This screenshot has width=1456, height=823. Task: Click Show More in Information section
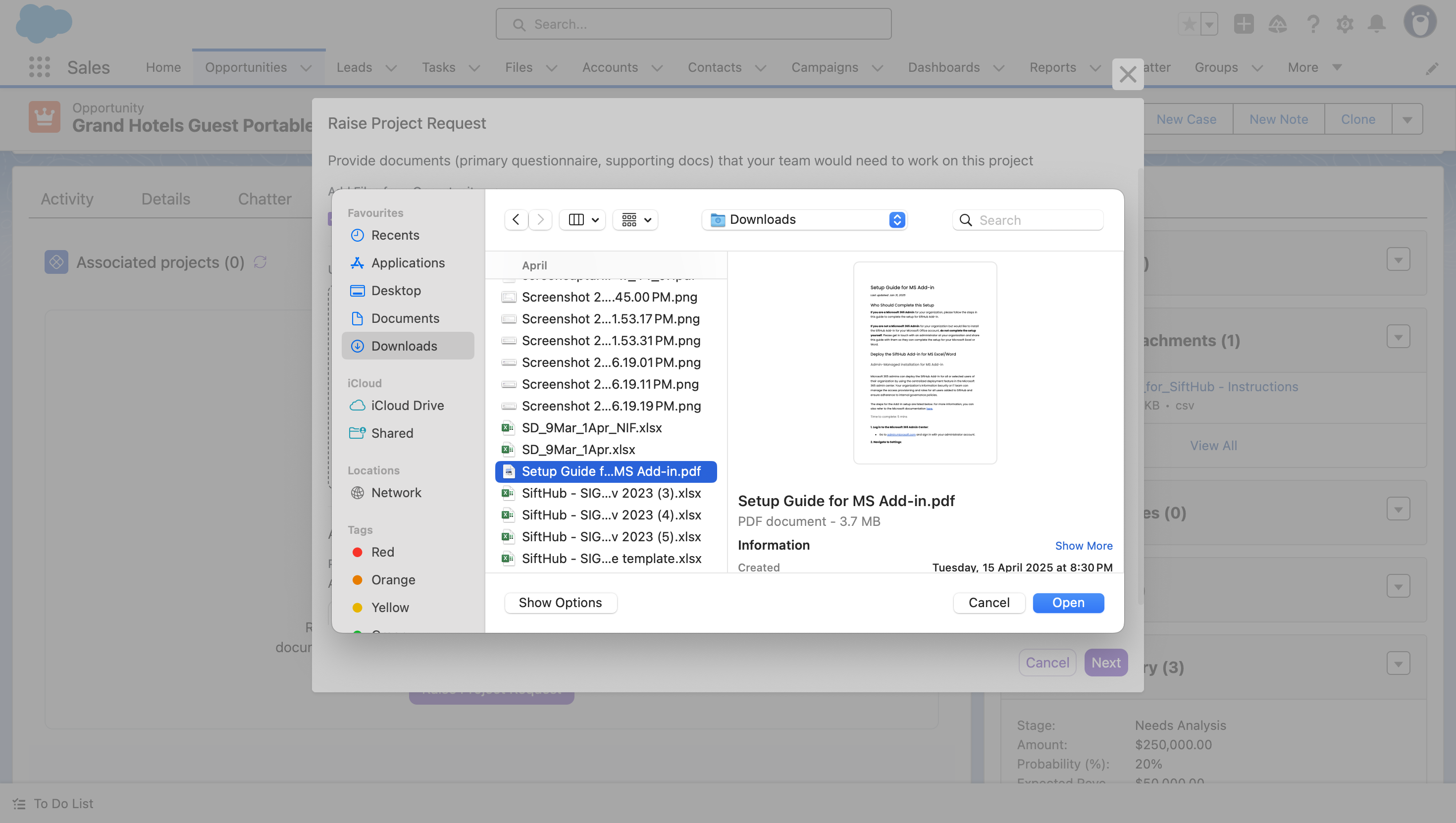coord(1083,546)
